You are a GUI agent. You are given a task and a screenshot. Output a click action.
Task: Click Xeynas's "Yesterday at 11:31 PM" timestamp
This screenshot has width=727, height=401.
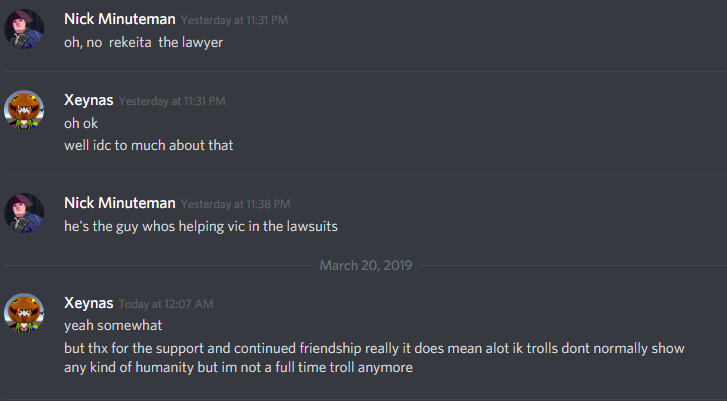click(172, 101)
